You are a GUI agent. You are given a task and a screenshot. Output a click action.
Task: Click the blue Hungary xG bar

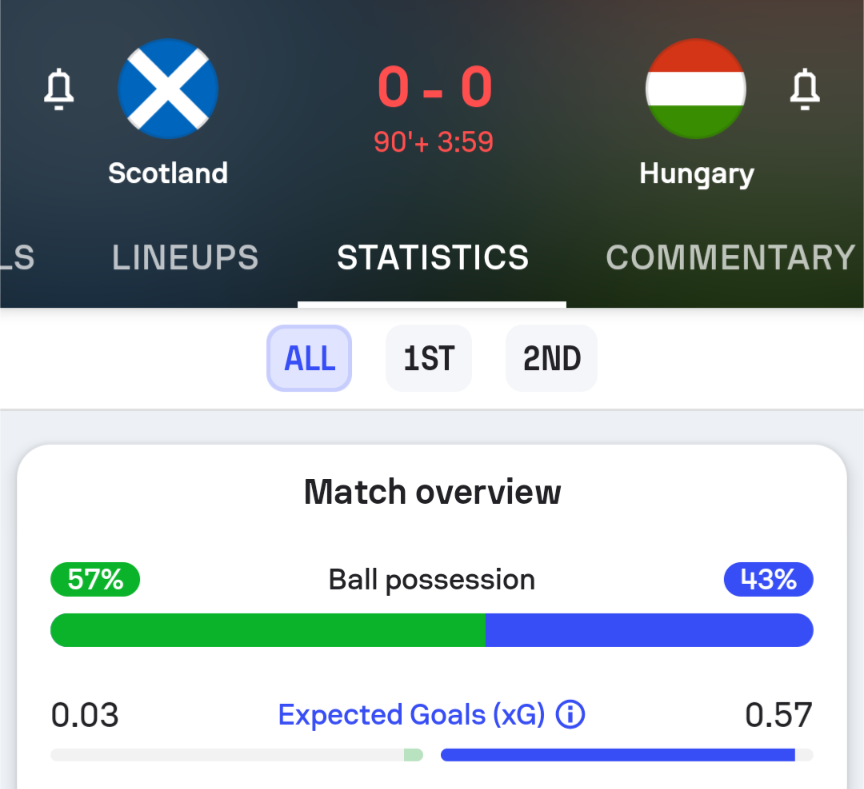618,755
